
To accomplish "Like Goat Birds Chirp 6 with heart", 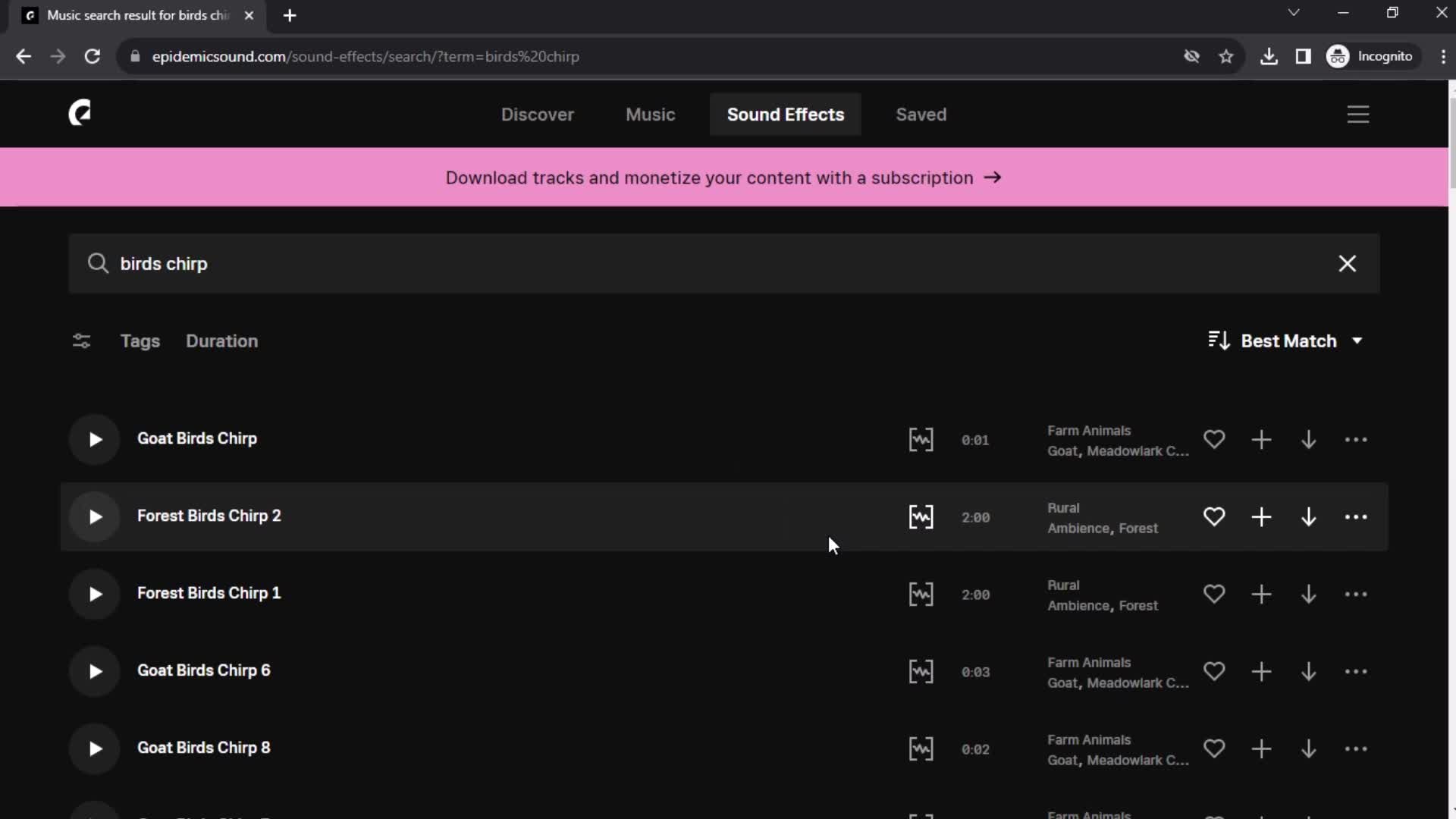I will point(1214,671).
